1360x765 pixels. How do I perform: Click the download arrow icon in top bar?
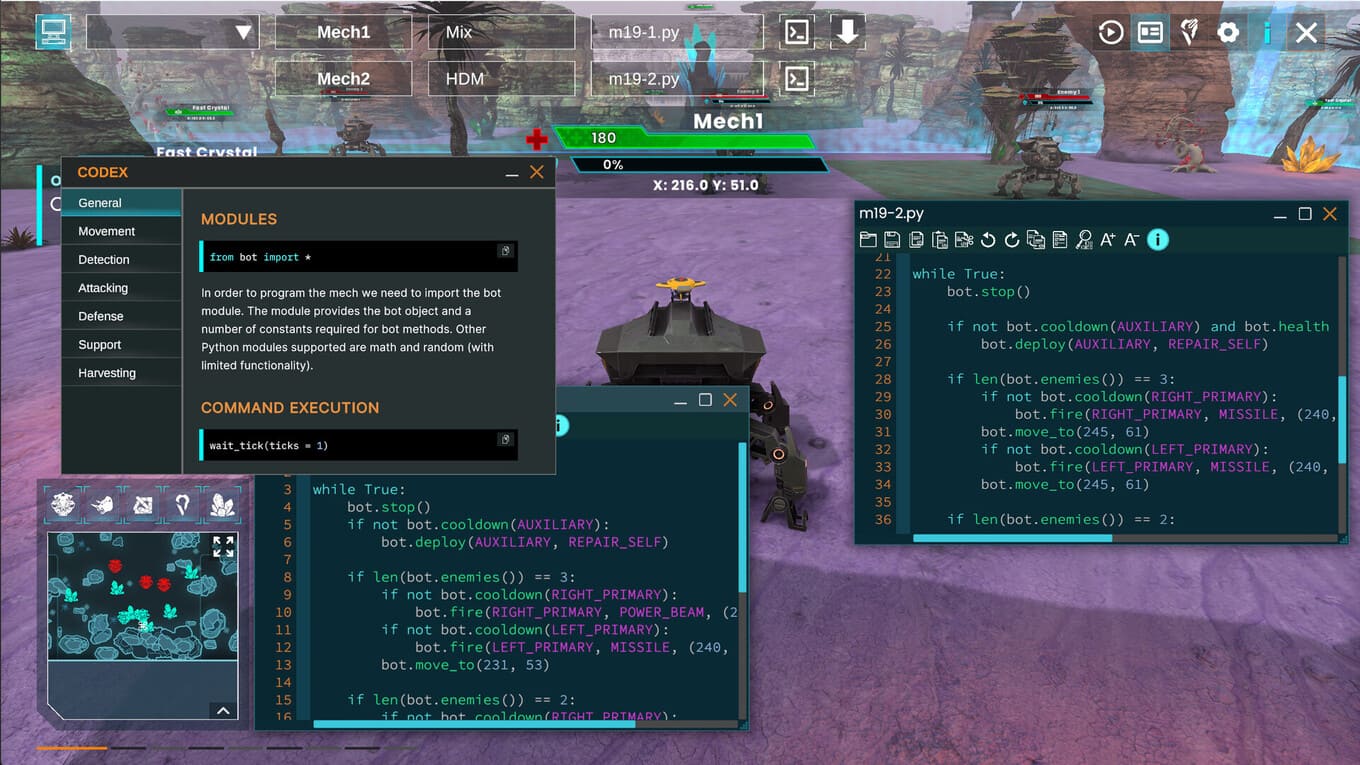click(847, 32)
